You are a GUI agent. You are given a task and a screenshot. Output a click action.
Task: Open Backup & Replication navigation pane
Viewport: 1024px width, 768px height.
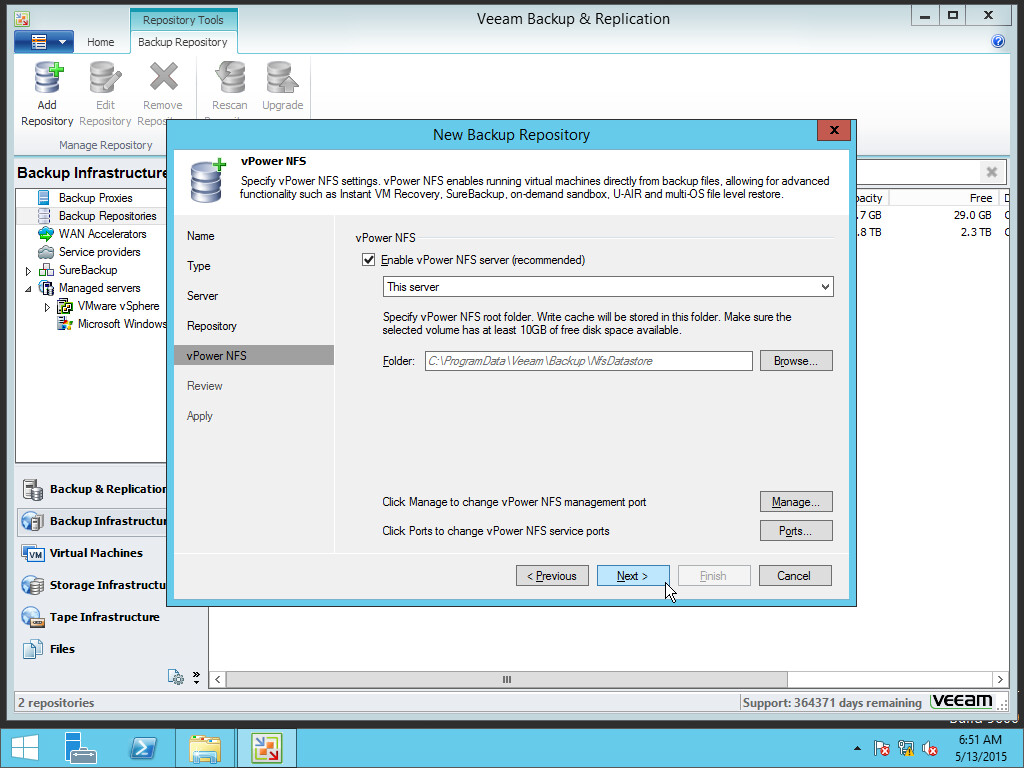pyautogui.click(x=92, y=489)
